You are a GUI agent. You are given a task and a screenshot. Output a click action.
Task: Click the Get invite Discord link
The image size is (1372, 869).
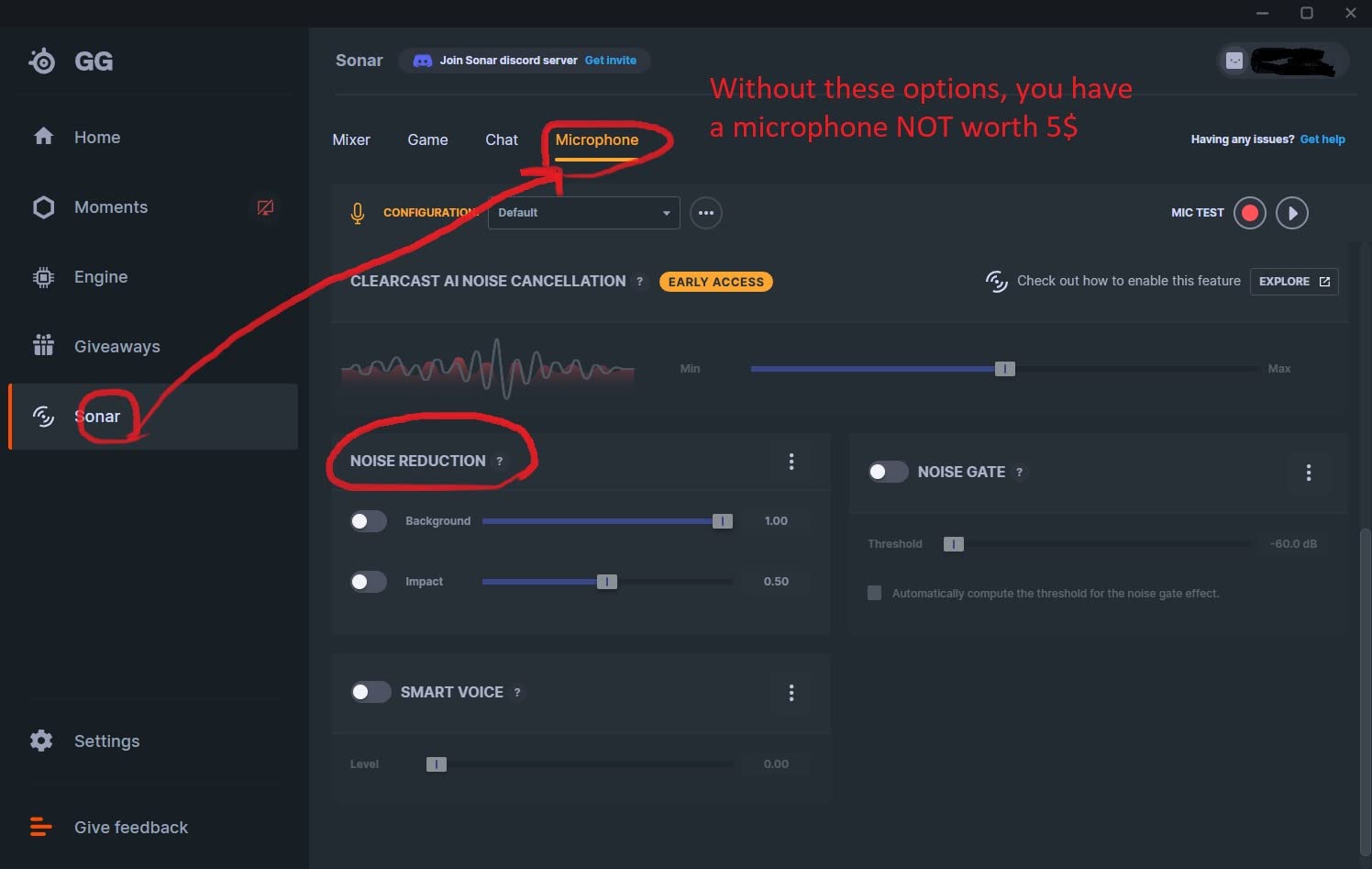coord(611,61)
